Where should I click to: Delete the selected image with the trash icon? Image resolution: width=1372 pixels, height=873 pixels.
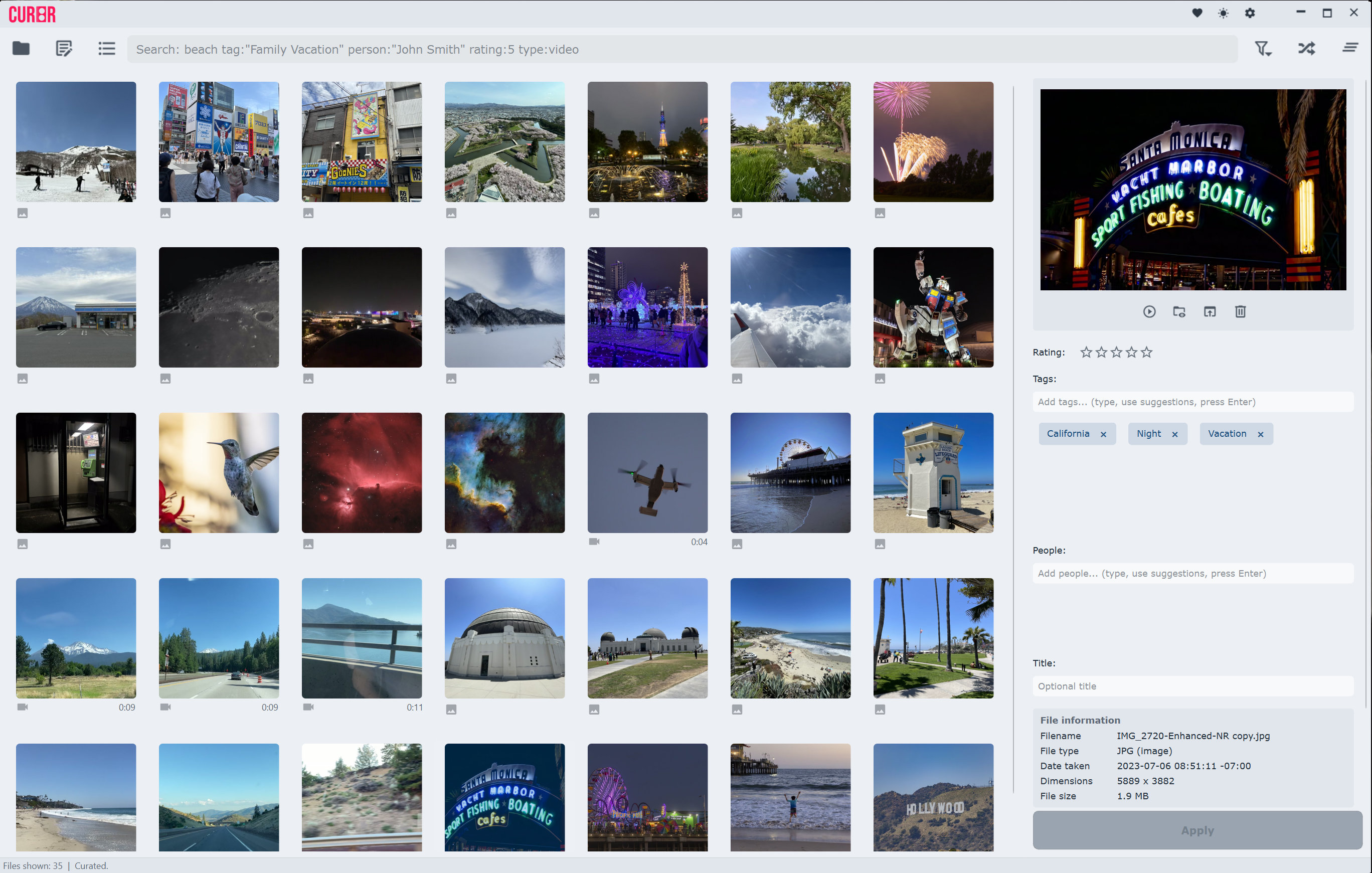point(1241,312)
